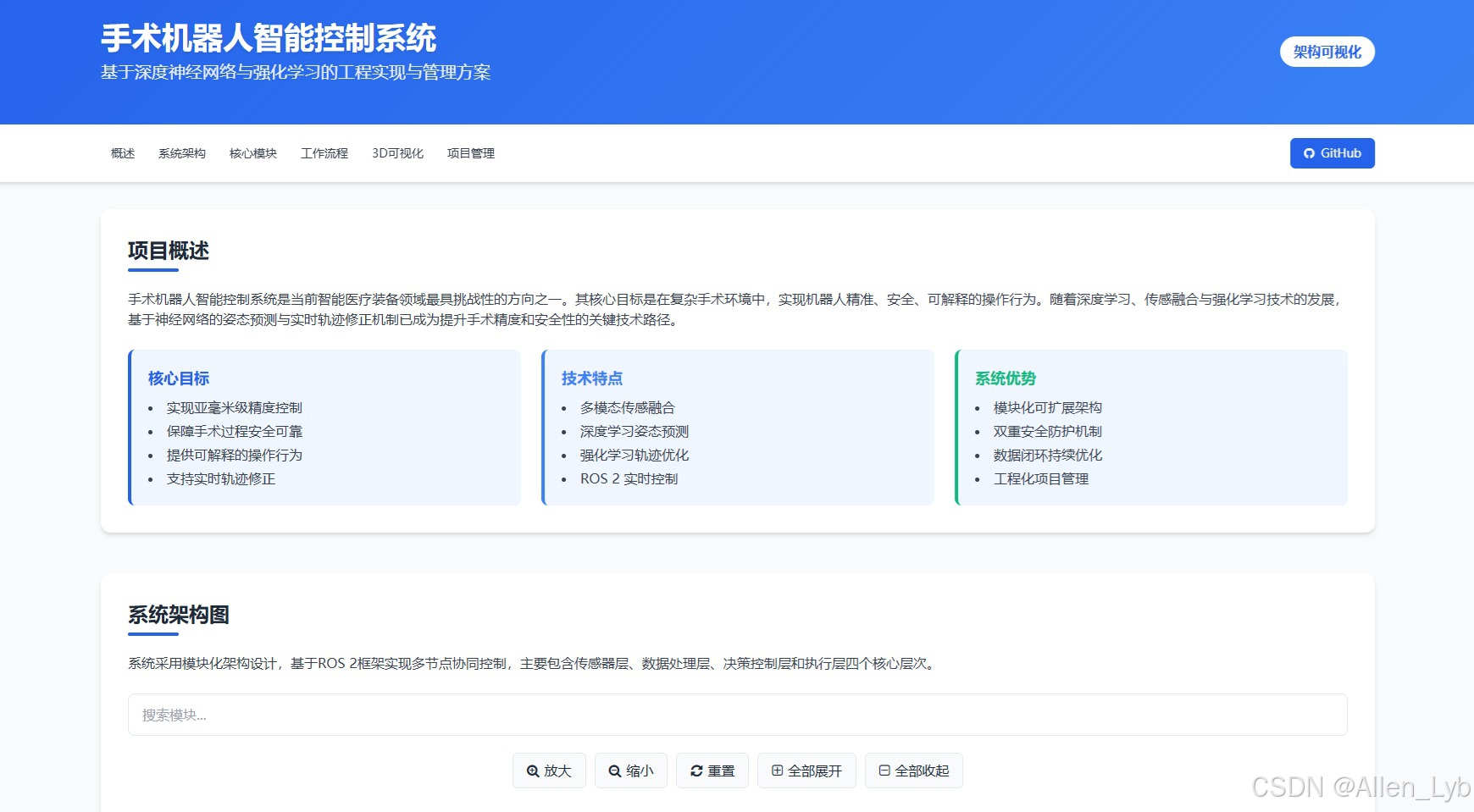The height and width of the screenshot is (812, 1474).
Task: Select 概述 in the navigation menu
Action: pyautogui.click(x=121, y=153)
